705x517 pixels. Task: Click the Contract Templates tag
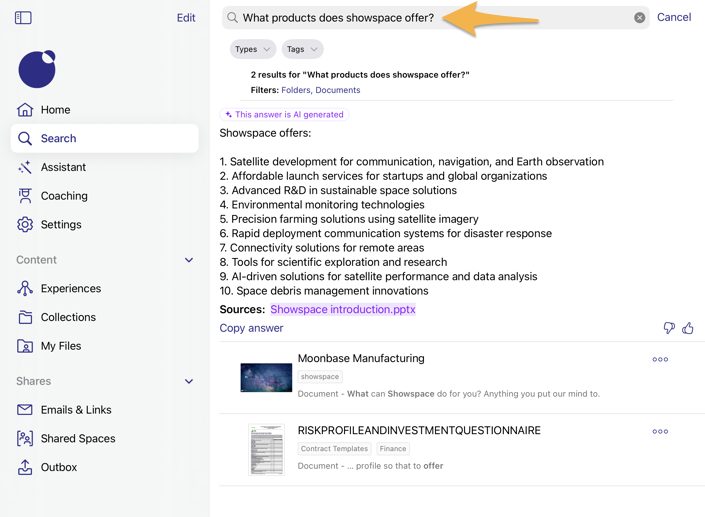coord(334,448)
